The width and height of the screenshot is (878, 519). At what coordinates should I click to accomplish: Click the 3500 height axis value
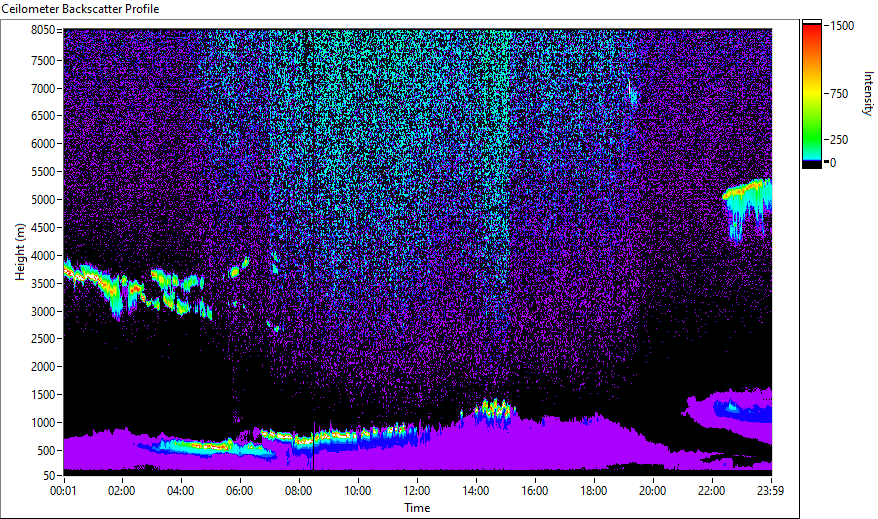click(43, 284)
